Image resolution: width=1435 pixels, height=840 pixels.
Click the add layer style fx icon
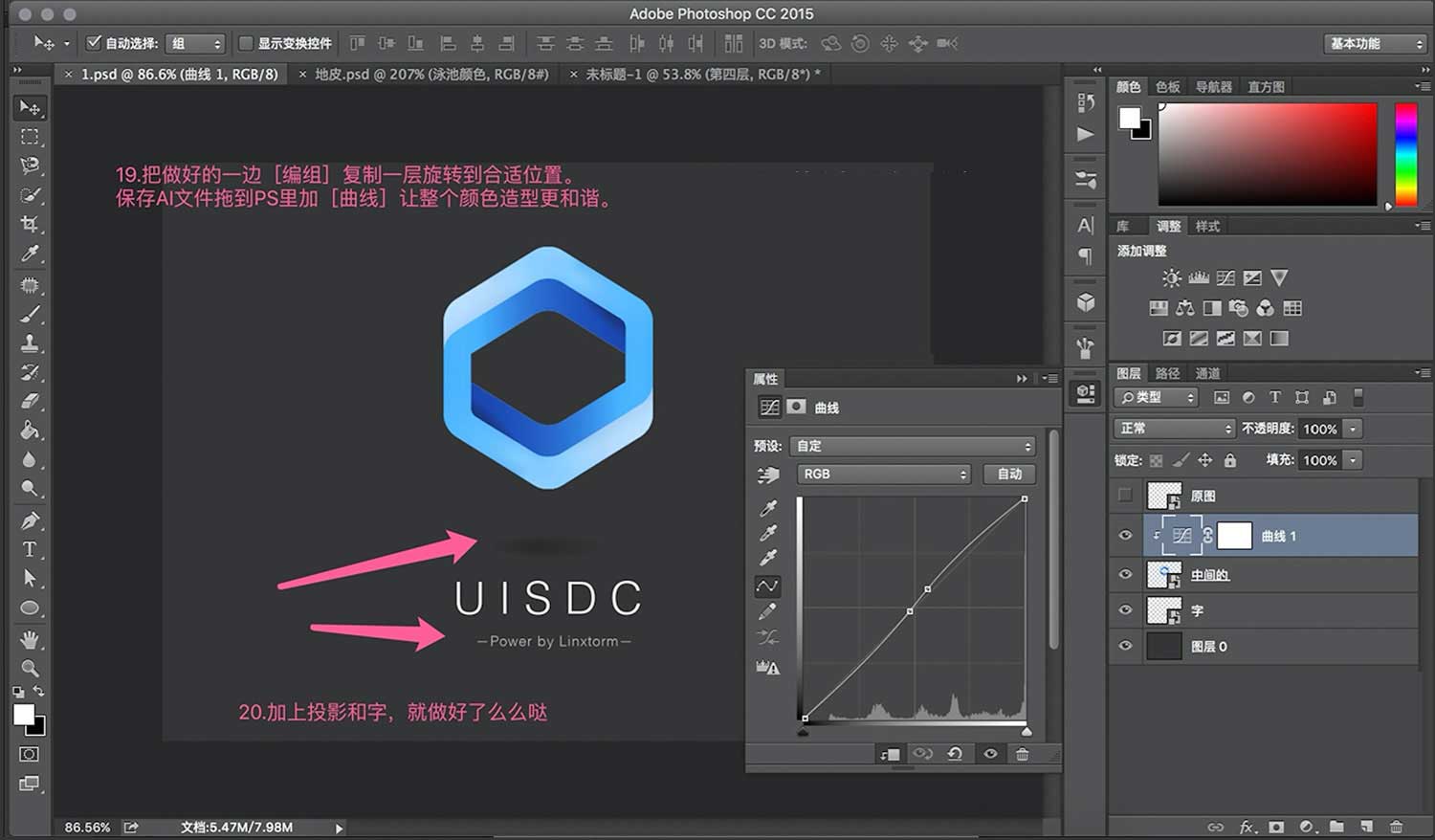click(1247, 827)
